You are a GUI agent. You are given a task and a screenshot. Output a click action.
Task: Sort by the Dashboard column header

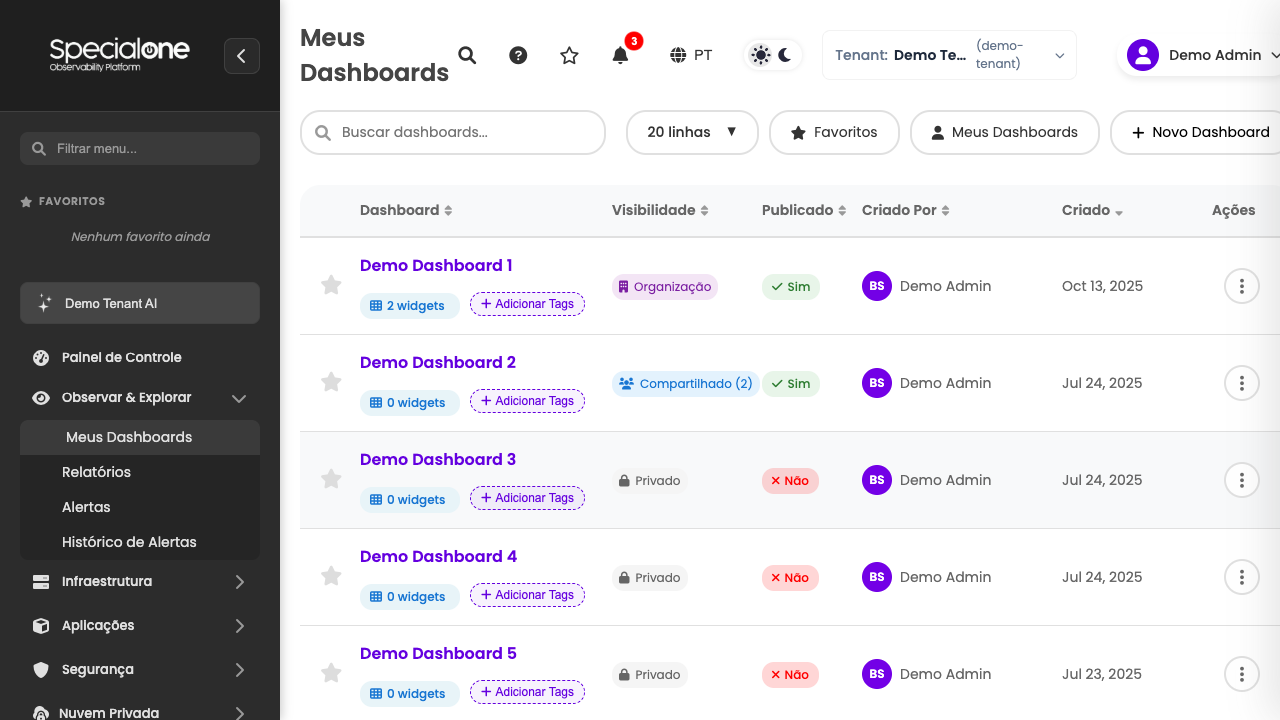pyautogui.click(x=406, y=210)
